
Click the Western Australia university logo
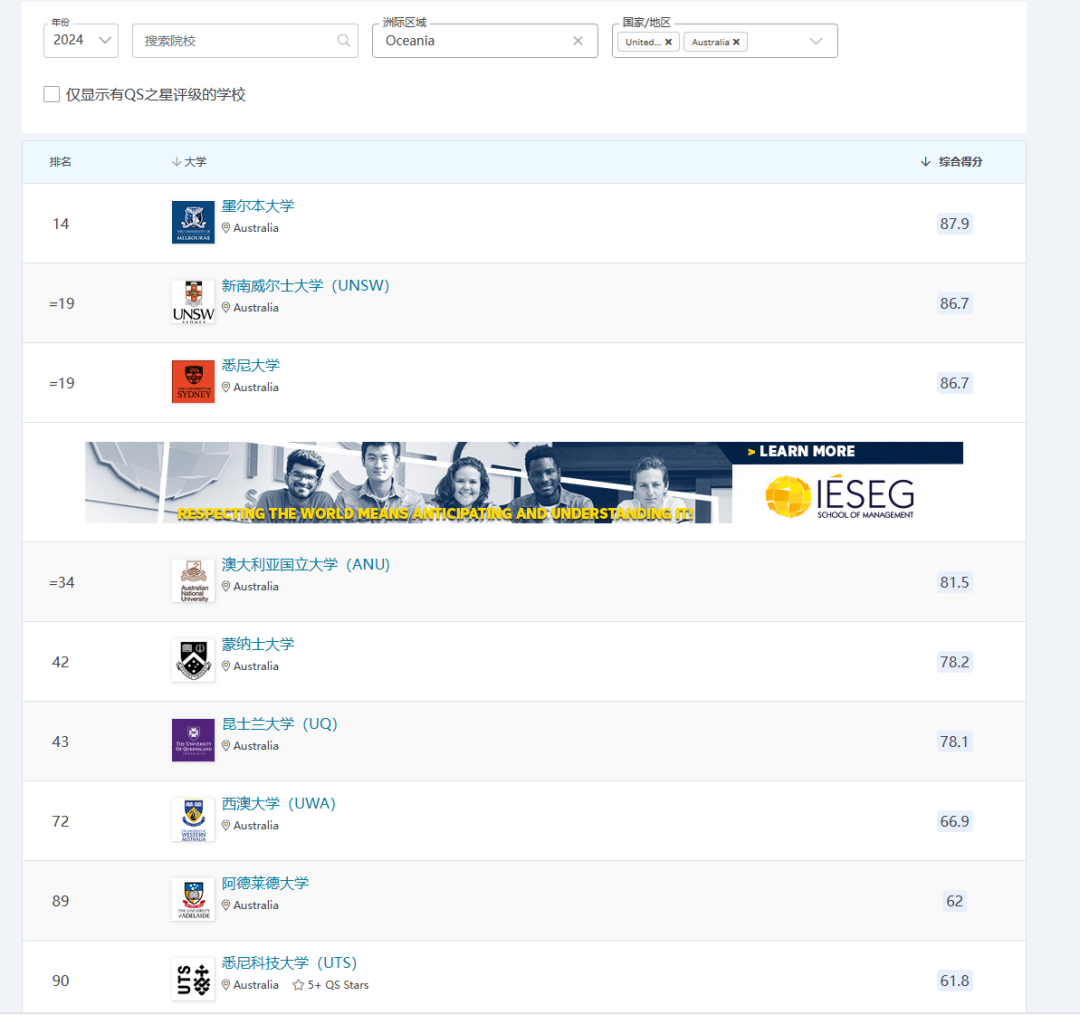(193, 820)
